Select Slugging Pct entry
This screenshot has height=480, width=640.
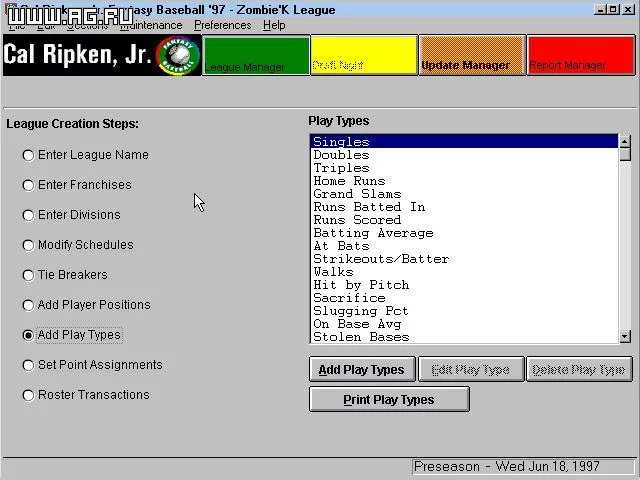tap(464, 311)
